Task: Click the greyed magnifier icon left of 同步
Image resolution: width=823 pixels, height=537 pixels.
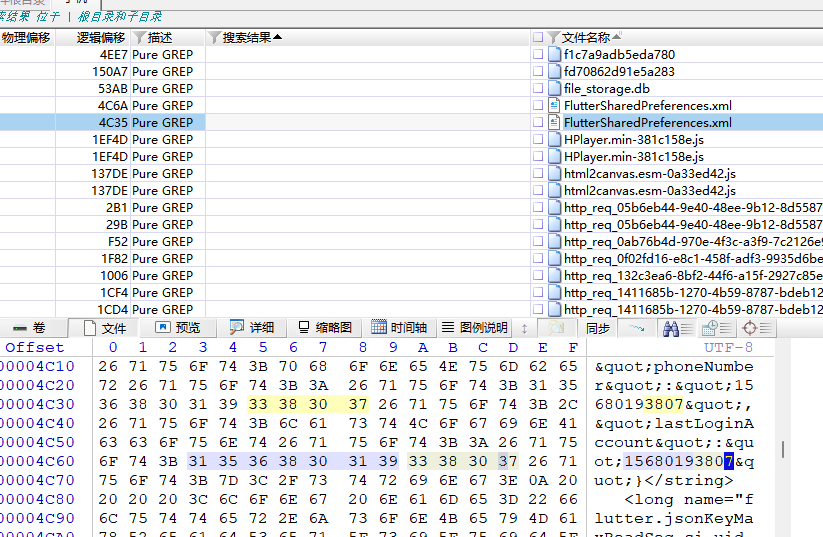Action: point(555,329)
